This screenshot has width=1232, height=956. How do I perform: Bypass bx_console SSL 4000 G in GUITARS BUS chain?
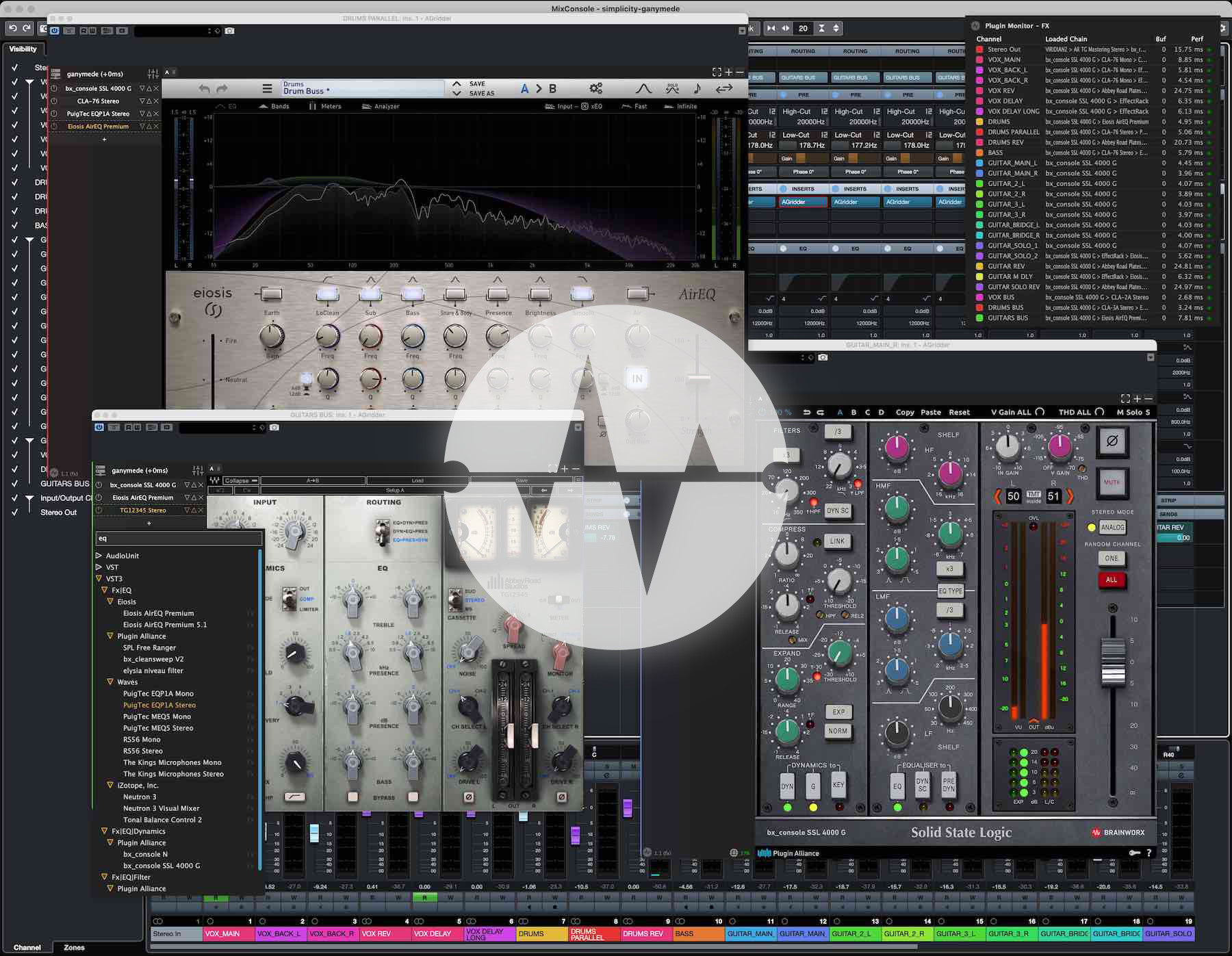[x=100, y=485]
